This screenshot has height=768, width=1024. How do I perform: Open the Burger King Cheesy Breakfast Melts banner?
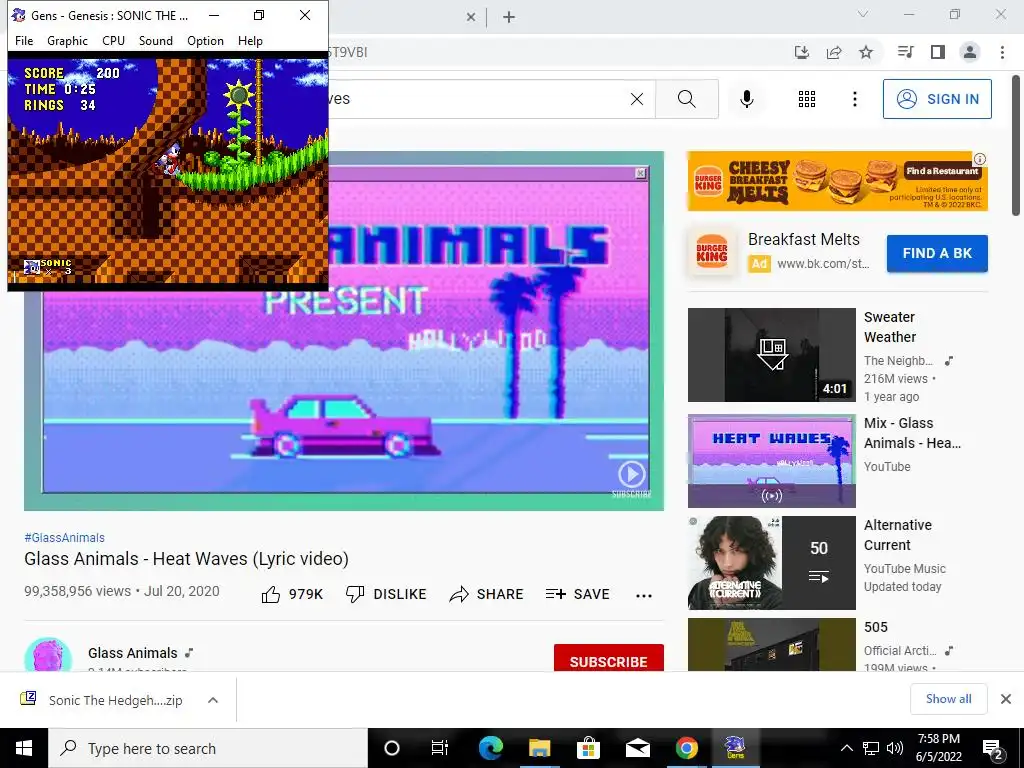[837, 181]
